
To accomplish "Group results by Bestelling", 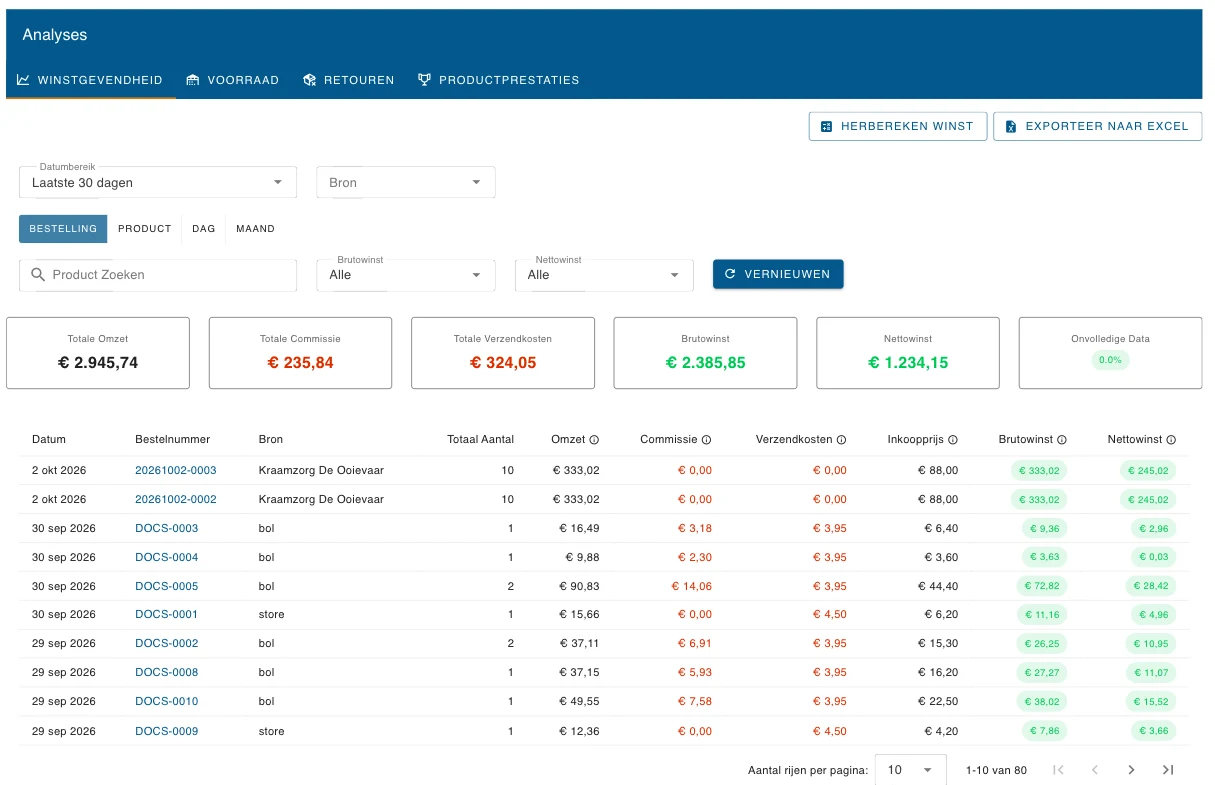I will point(63,229).
